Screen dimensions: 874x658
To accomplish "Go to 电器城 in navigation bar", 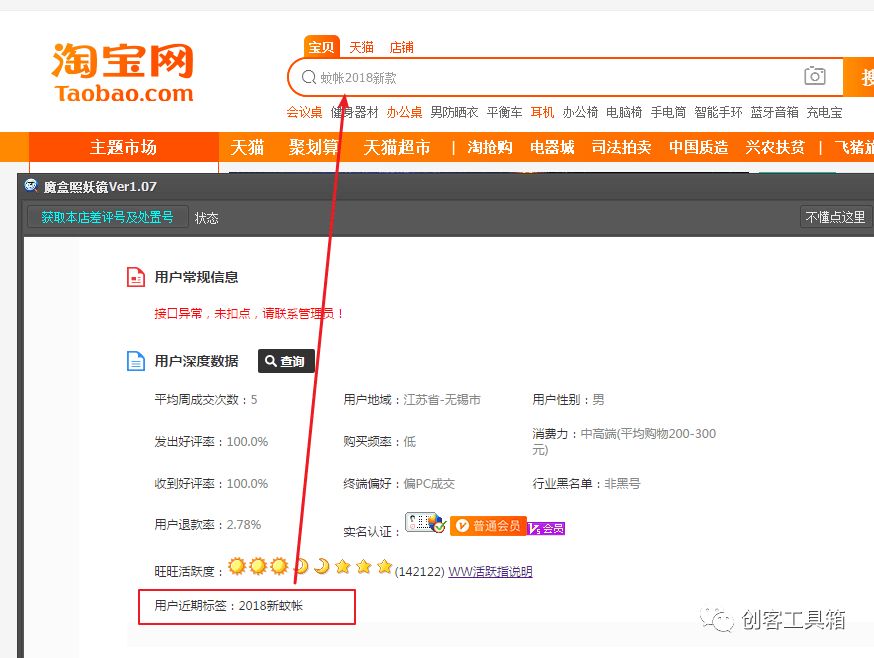I will point(552,147).
